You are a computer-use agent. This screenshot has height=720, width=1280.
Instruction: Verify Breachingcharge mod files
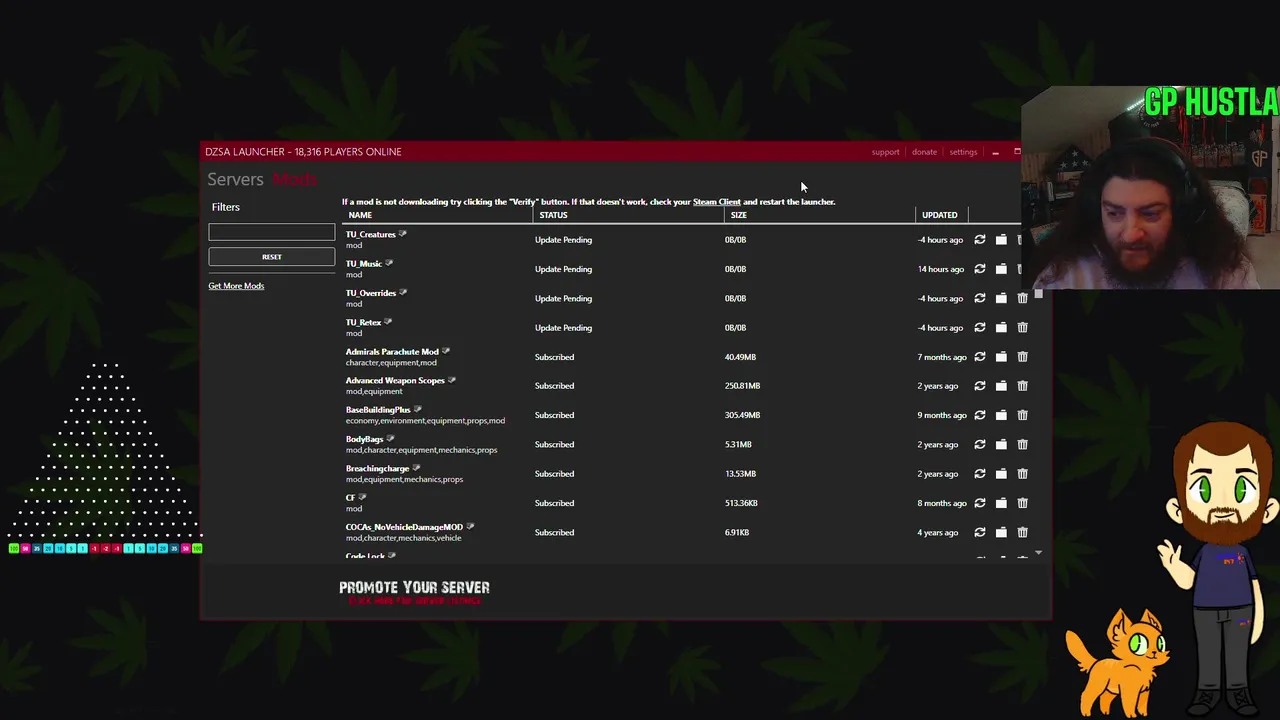(980, 474)
